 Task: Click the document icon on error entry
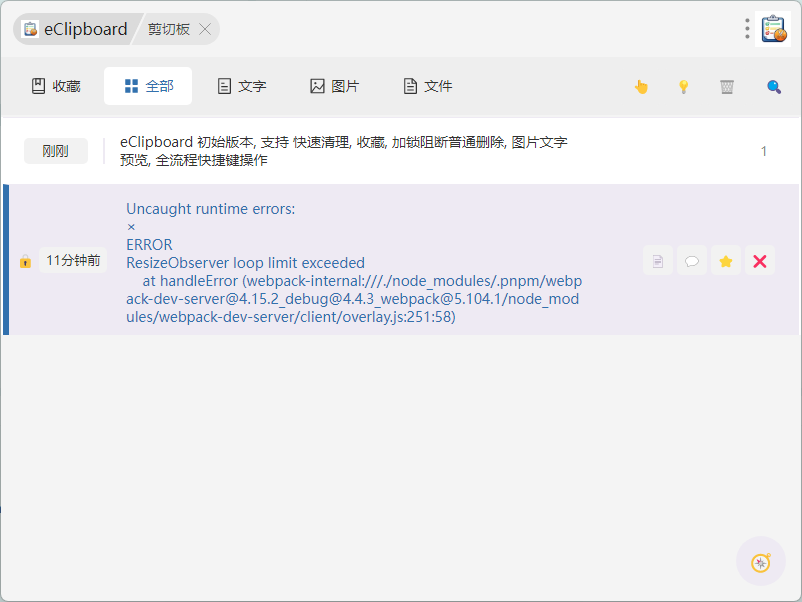coord(657,261)
